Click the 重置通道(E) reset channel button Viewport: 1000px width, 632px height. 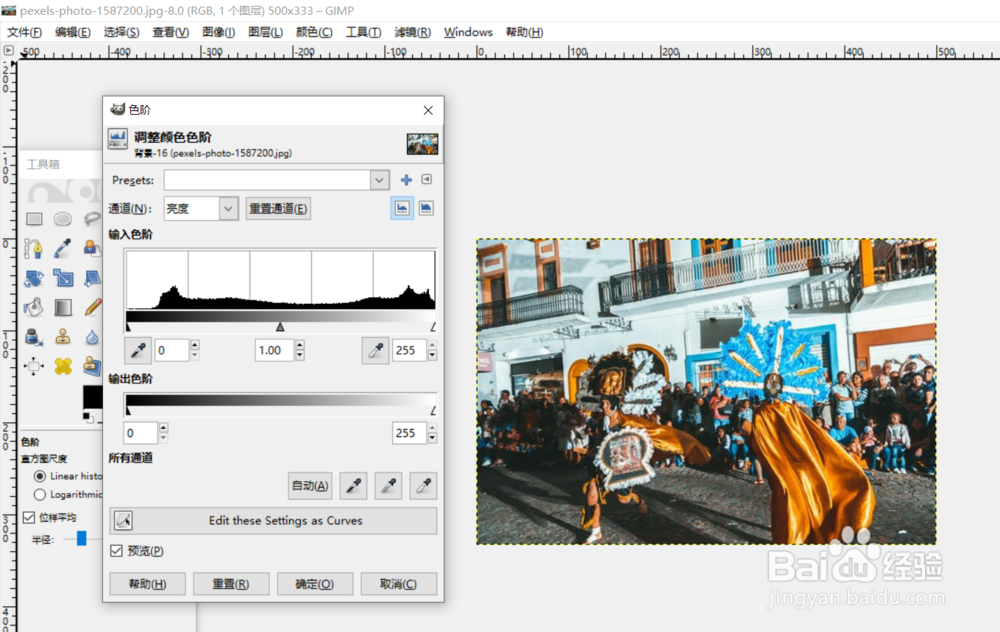click(278, 209)
